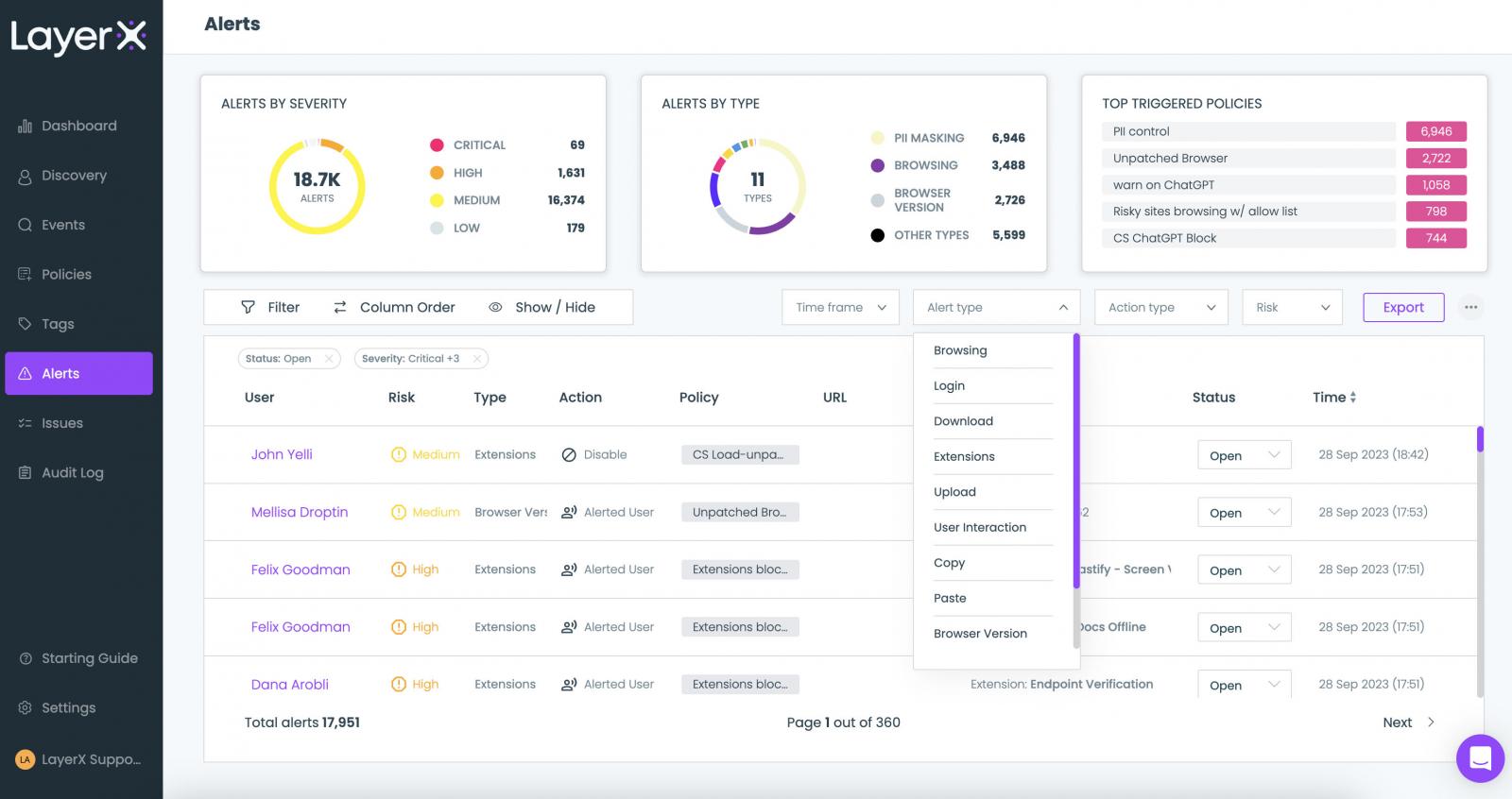
Task: Open the Action type dropdown
Action: (1161, 307)
